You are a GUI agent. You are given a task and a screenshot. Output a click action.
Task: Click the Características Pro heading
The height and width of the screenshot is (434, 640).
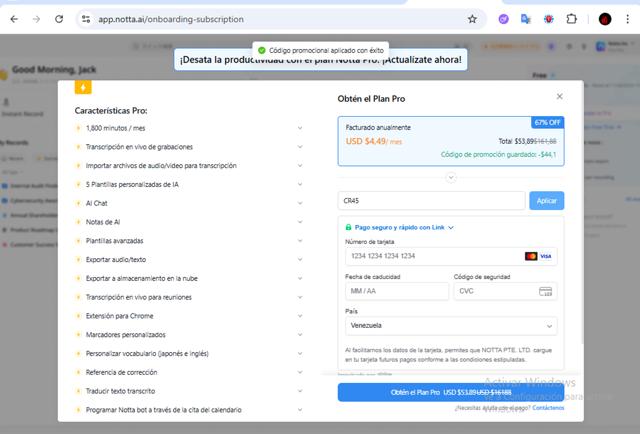(111, 111)
